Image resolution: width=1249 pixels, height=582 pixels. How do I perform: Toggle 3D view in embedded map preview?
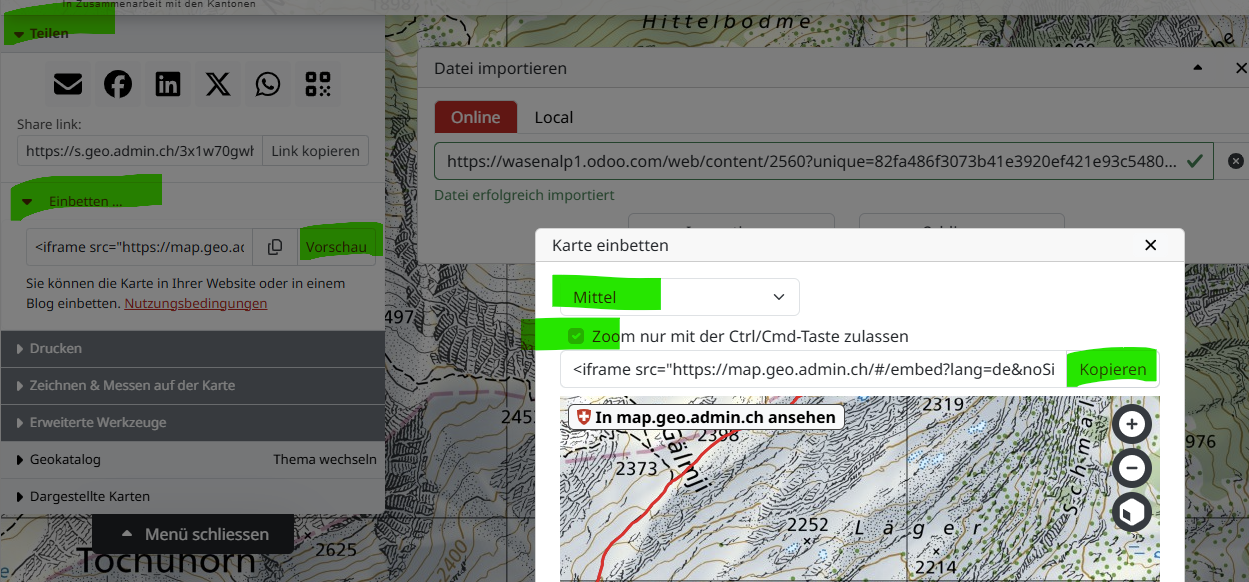pos(1132,512)
